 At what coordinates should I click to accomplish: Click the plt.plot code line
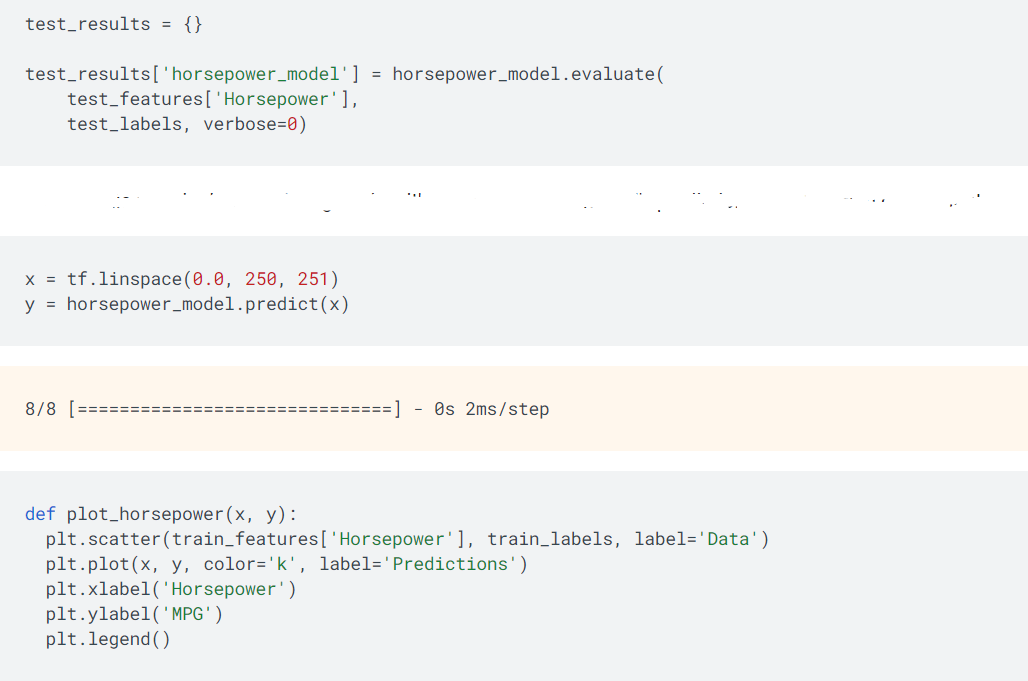[x=286, y=564]
